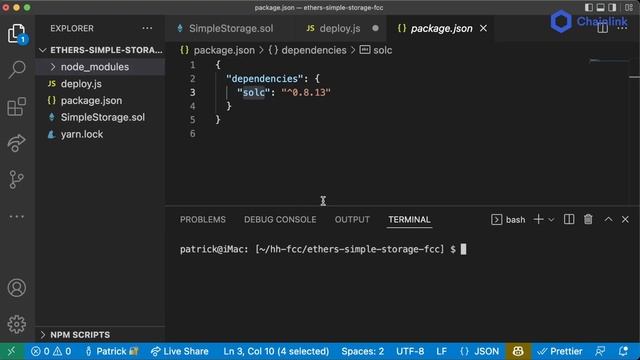Click the Copilot status icon
The width and height of the screenshot is (640, 360).
tap(518, 351)
